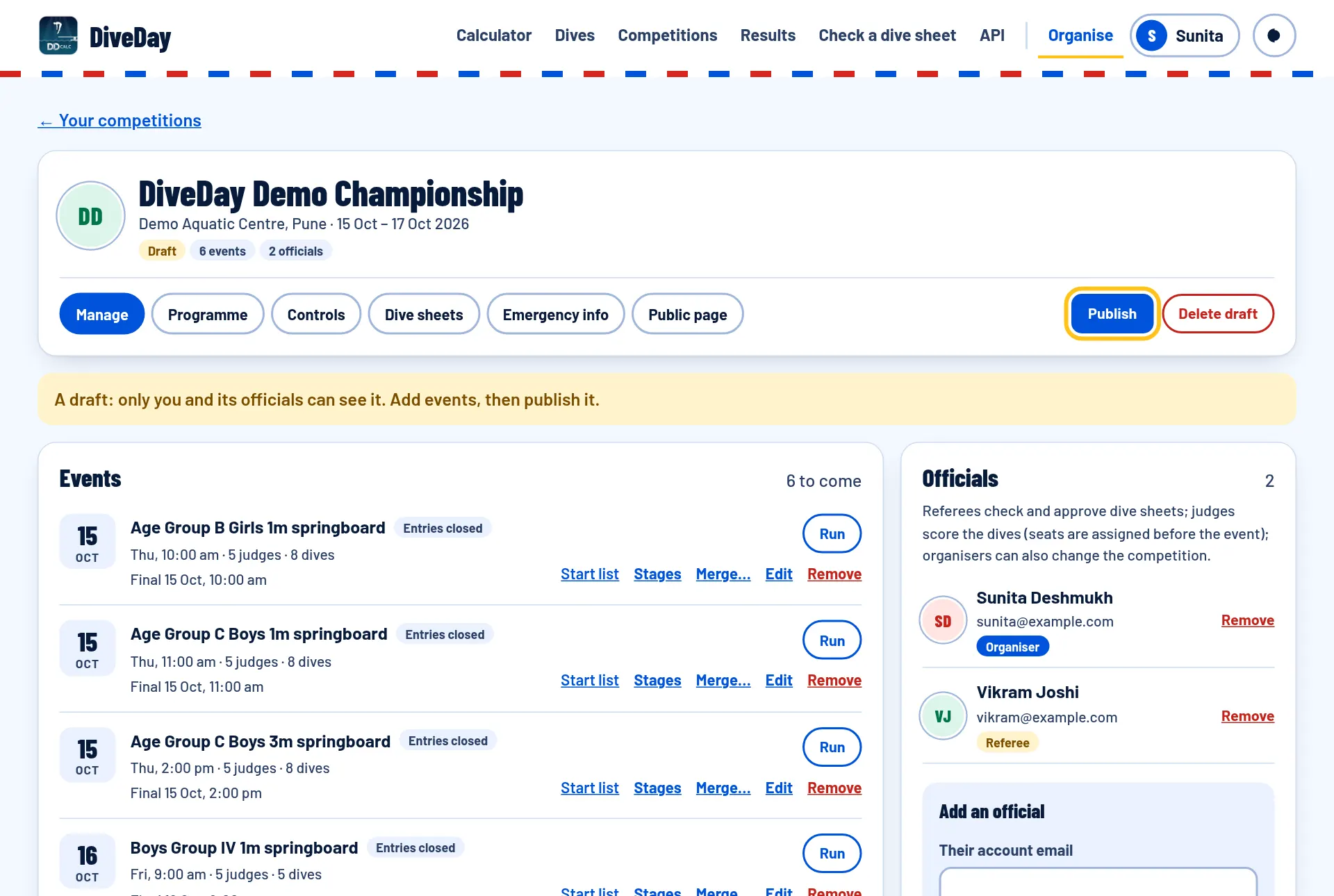Remove Age Group C Boys 3m springboard event

point(834,788)
